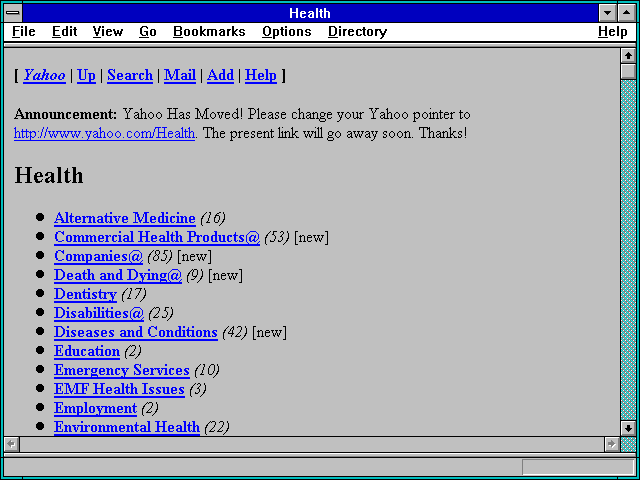The height and width of the screenshot is (480, 640).
Task: Click [new] tag beside Diseases and Conditions
Action: (x=269, y=333)
